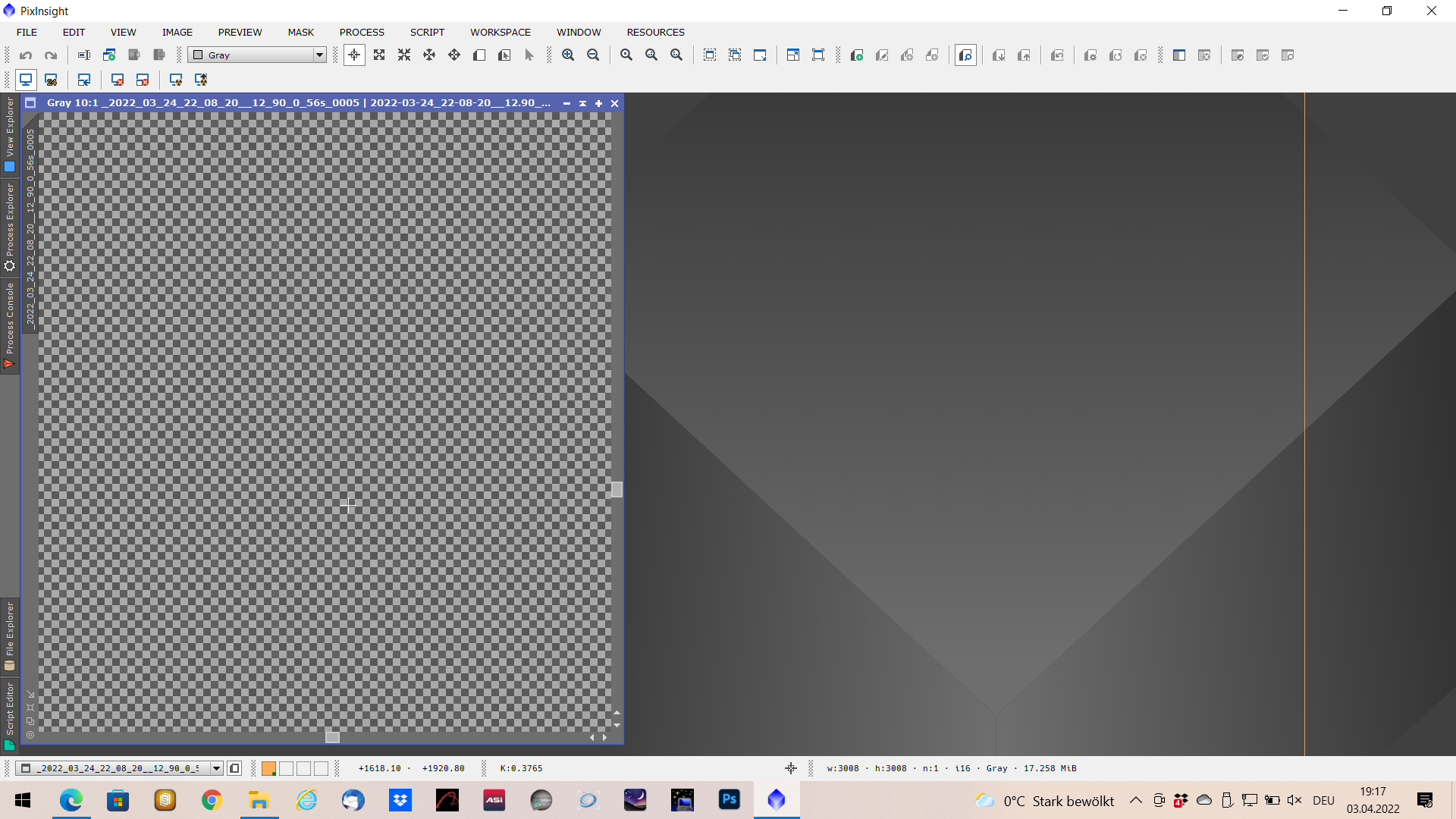Image resolution: width=1456 pixels, height=819 pixels.
Task: Open the Process Console side panel
Action: pyautogui.click(x=9, y=326)
